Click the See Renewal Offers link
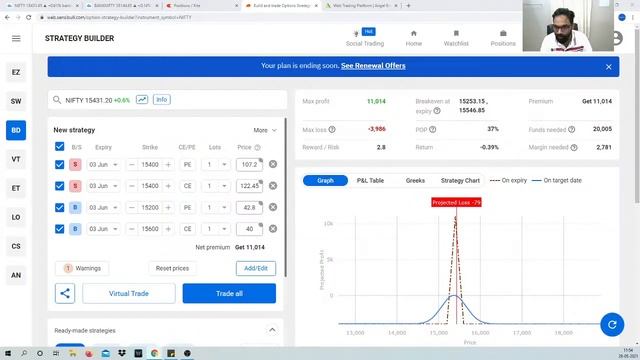640x360 pixels. point(373,66)
